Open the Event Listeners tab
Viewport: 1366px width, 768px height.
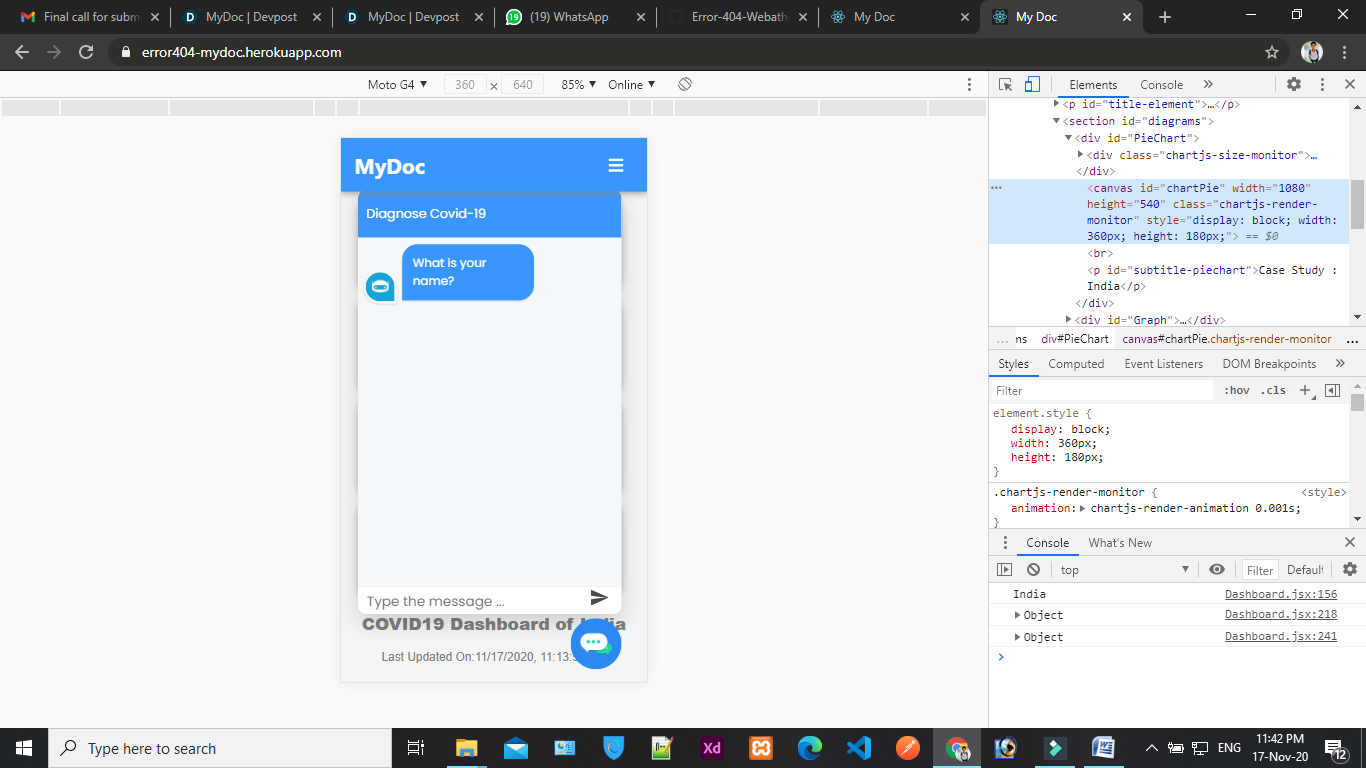[x=1164, y=364]
